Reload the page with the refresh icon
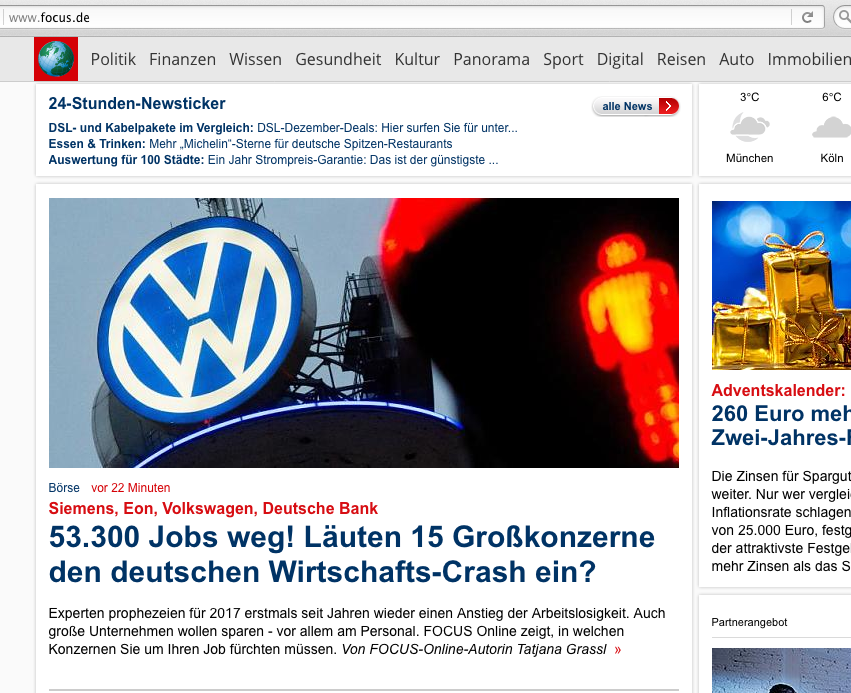851x693 pixels. pyautogui.click(x=808, y=17)
